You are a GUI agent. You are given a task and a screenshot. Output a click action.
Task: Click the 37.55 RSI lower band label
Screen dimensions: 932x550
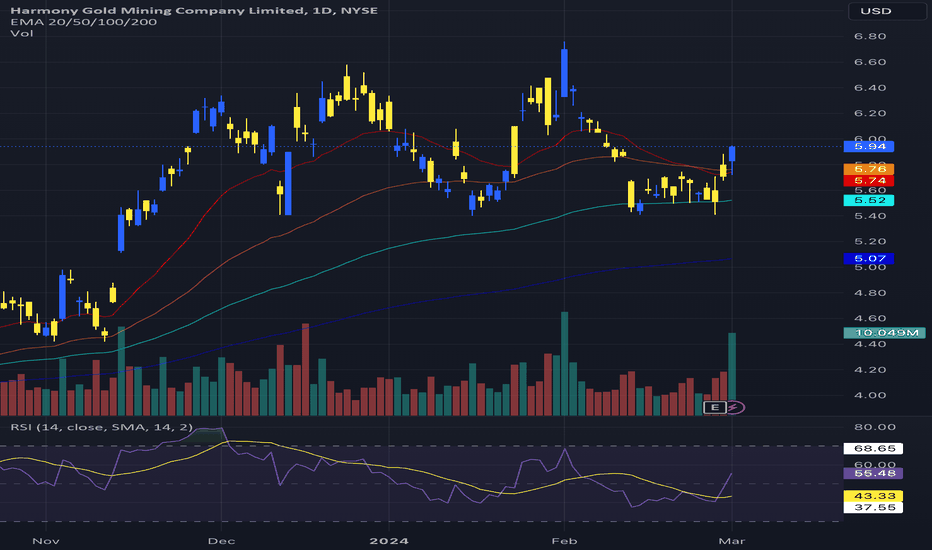coord(873,507)
